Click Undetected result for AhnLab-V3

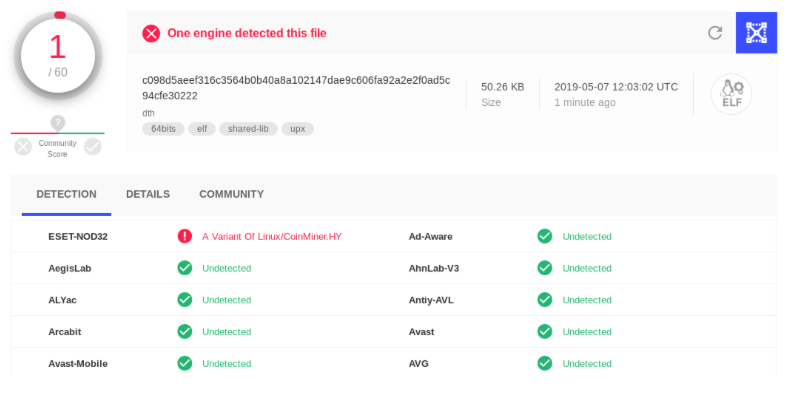[x=587, y=269]
